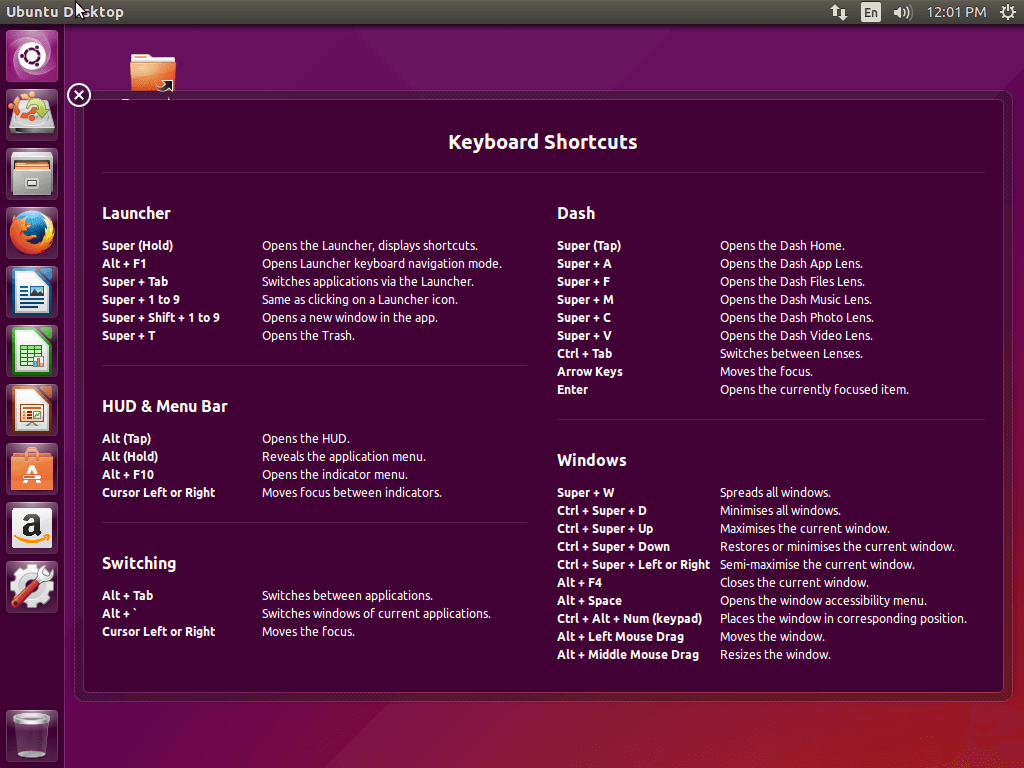Click the Alt + F10 shortcut text
The height and width of the screenshot is (768, 1024).
[128, 475]
